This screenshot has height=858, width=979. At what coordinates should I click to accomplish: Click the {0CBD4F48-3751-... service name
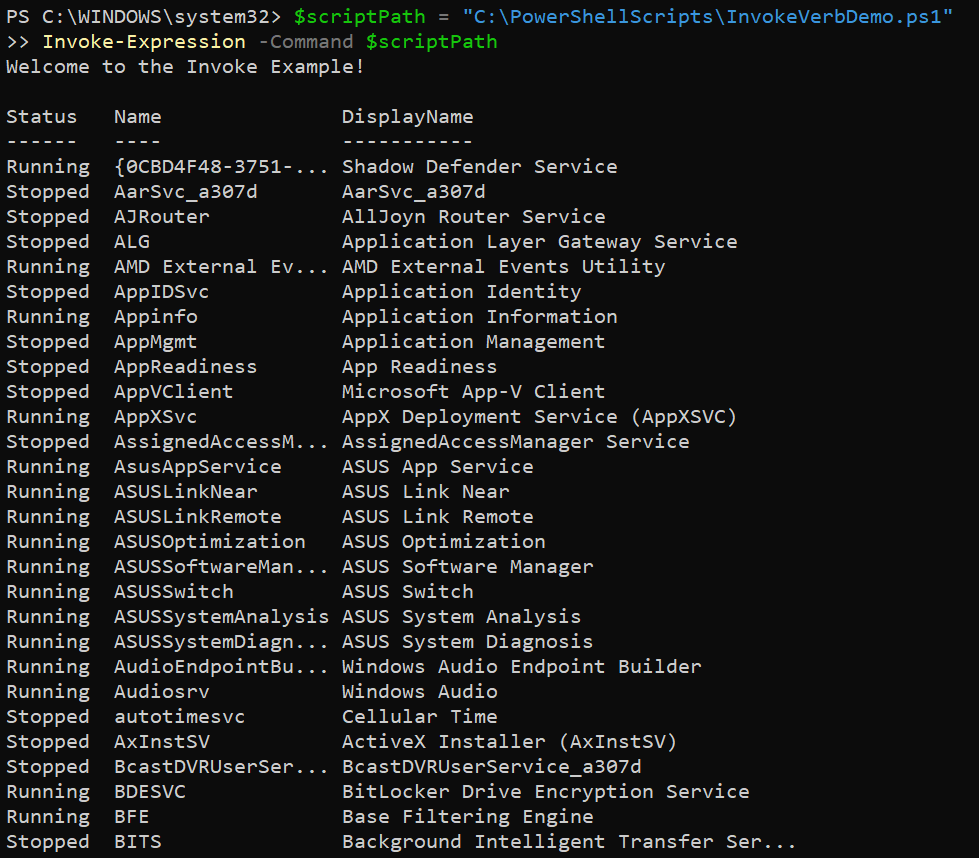tap(221, 167)
